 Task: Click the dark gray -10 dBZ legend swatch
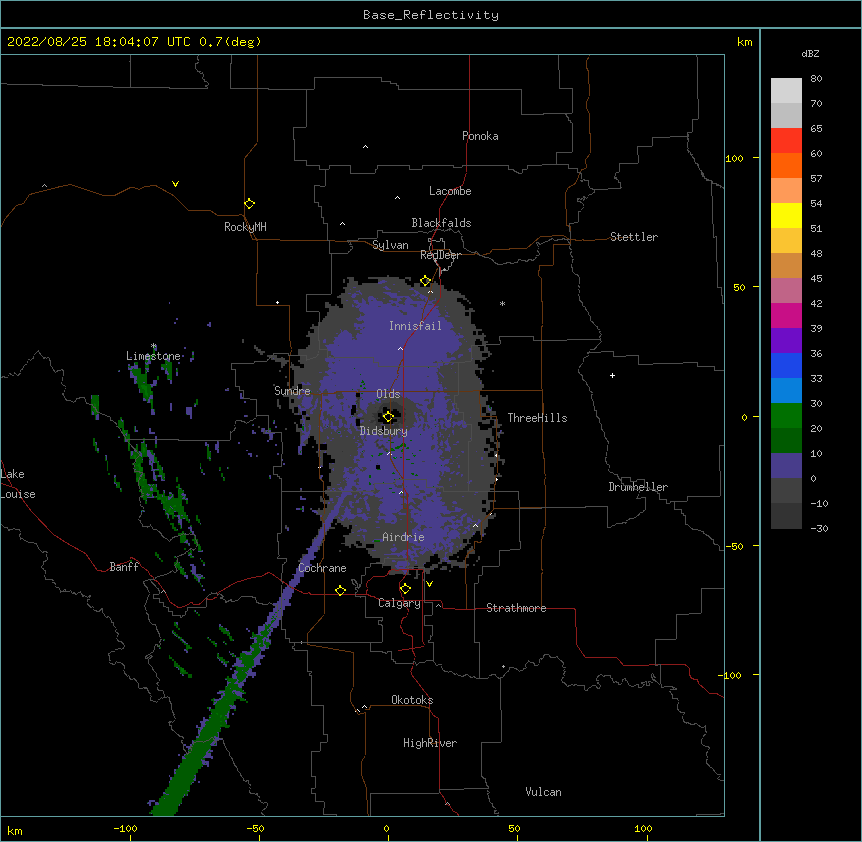click(x=786, y=516)
